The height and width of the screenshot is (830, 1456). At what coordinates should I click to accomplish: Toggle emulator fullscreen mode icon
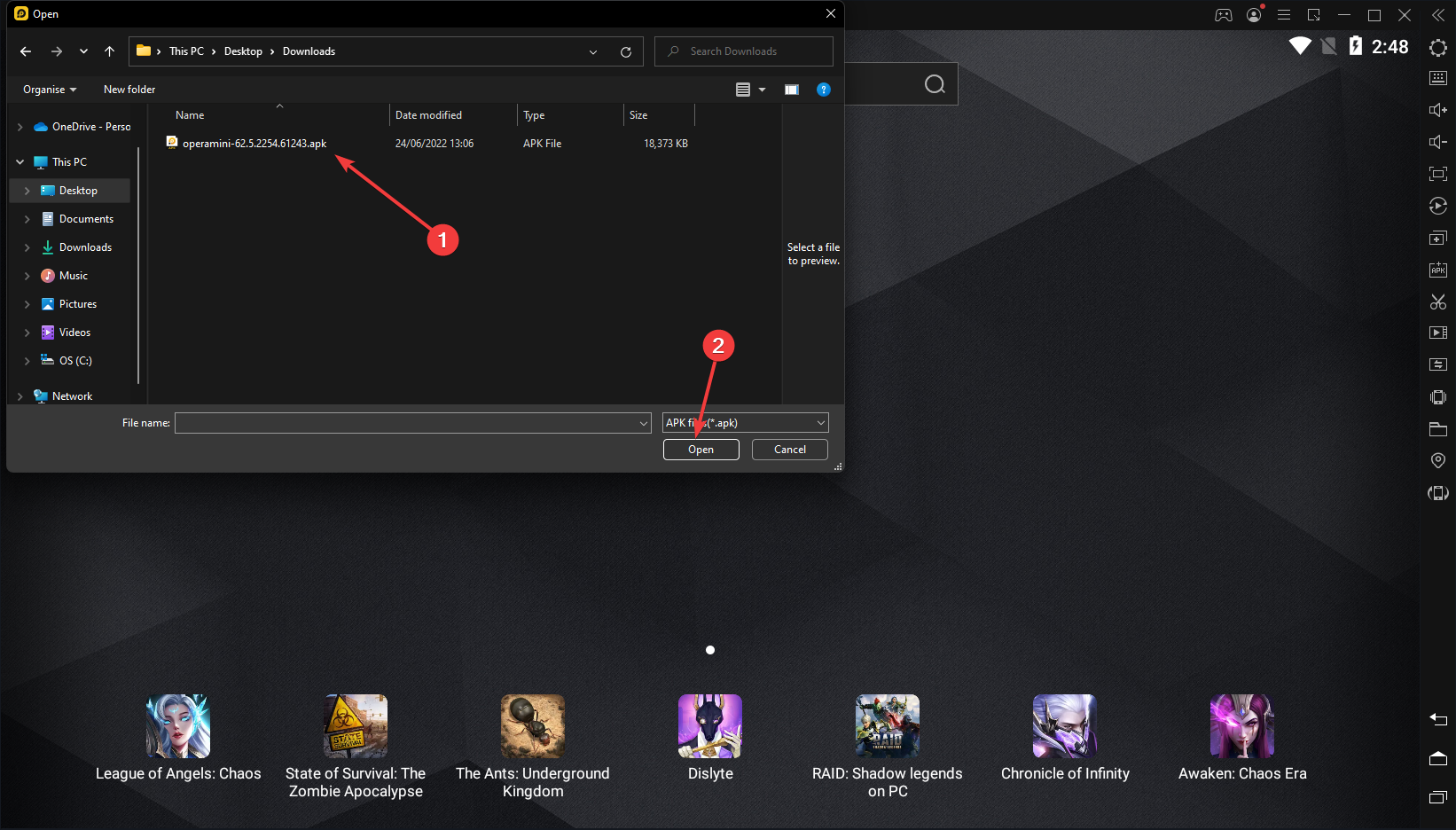pos(1438,174)
